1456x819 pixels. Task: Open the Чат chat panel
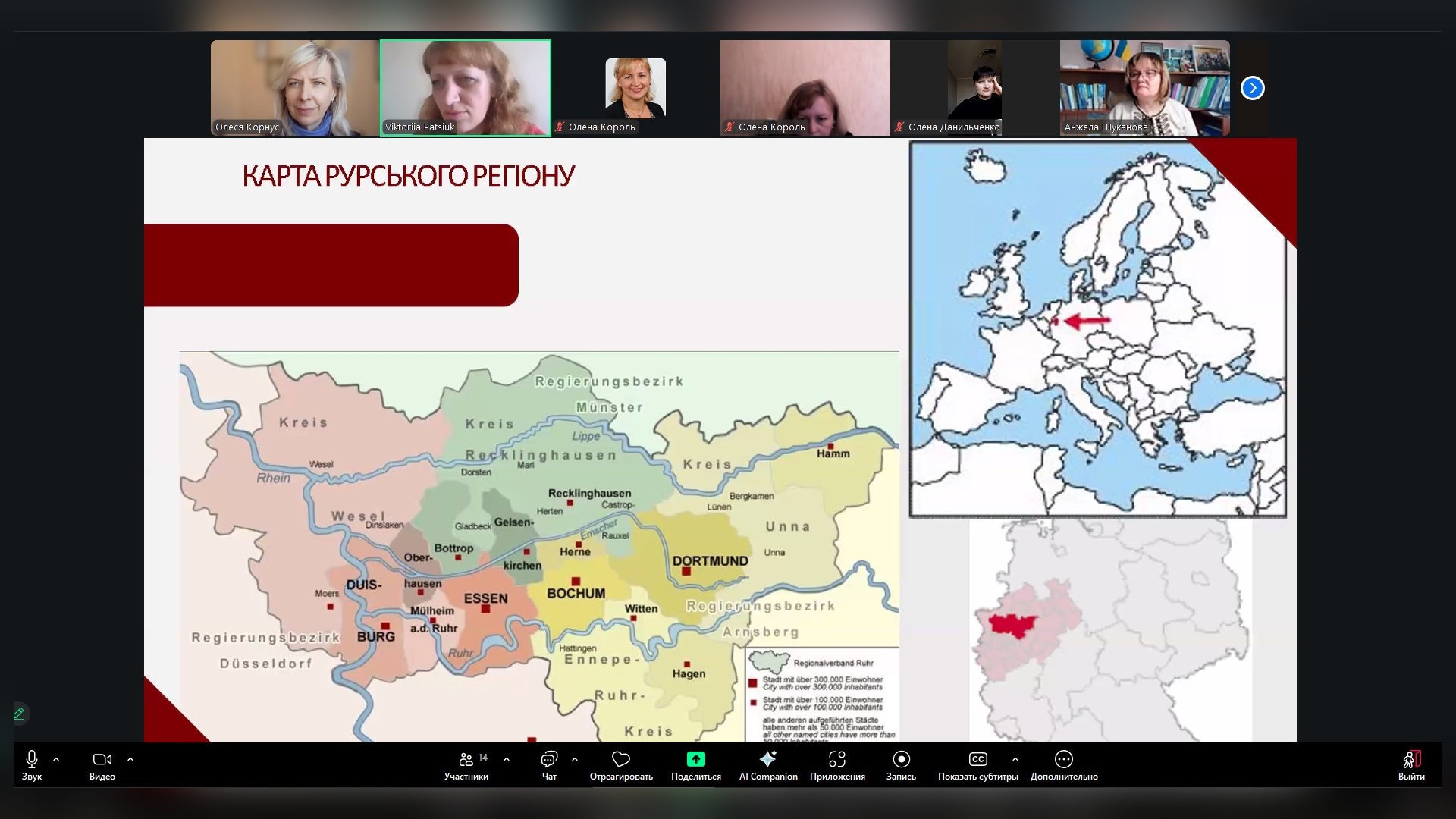click(x=549, y=761)
